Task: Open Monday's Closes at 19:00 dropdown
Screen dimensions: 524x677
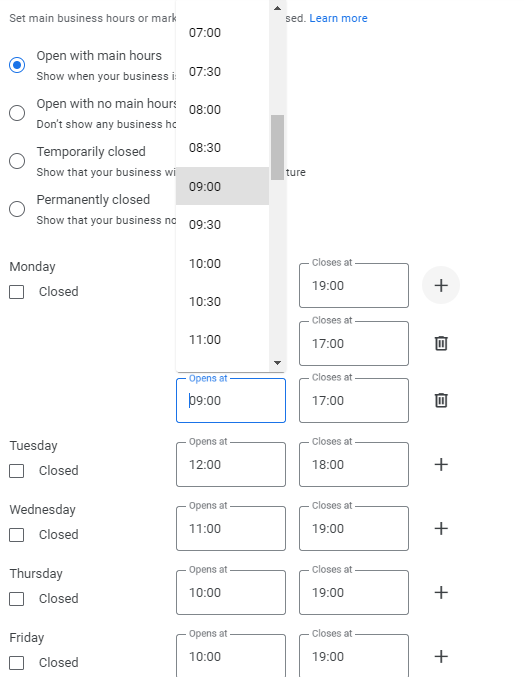Action: 354,285
